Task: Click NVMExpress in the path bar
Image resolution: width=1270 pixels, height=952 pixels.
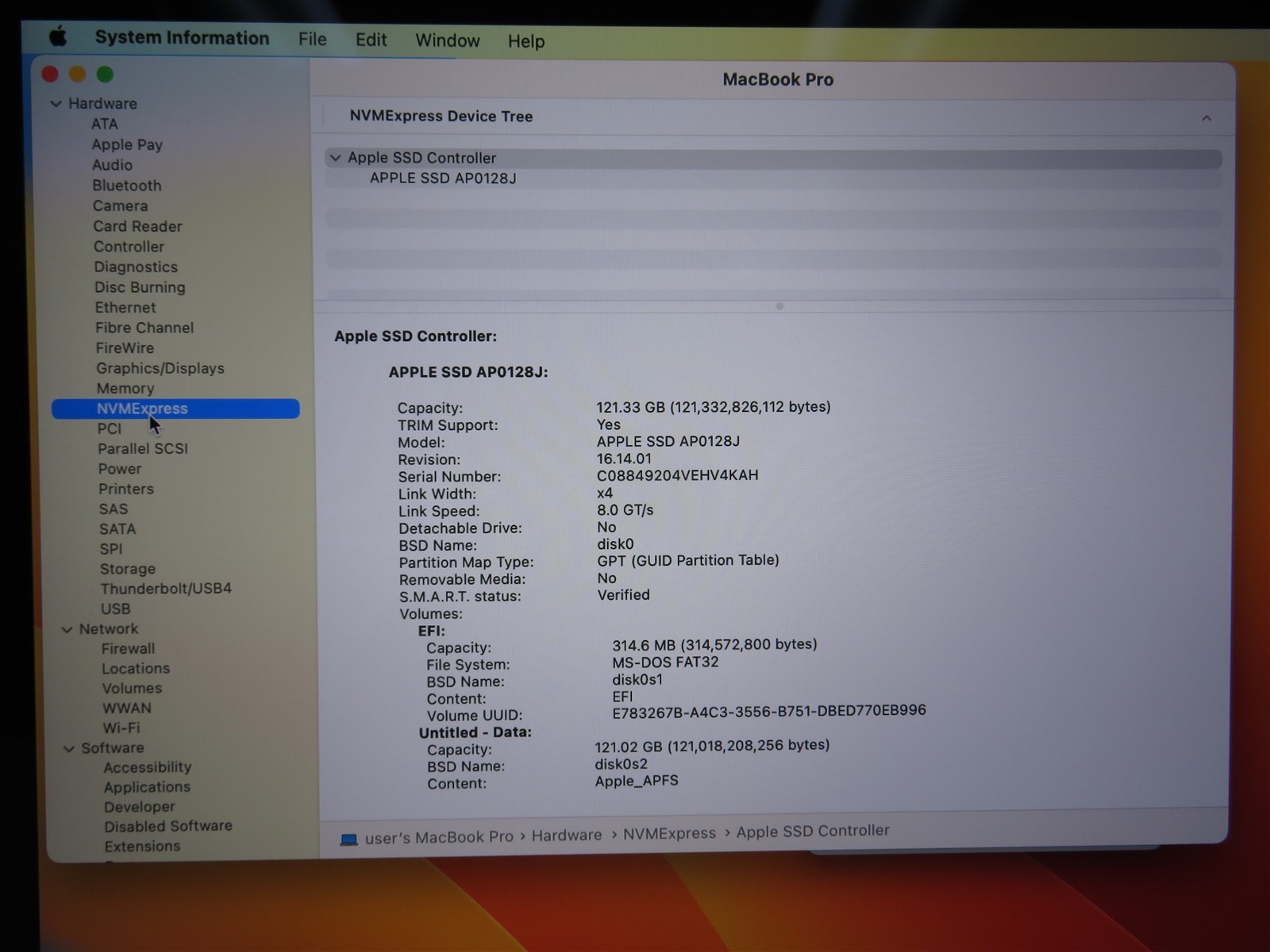Action: tap(669, 834)
